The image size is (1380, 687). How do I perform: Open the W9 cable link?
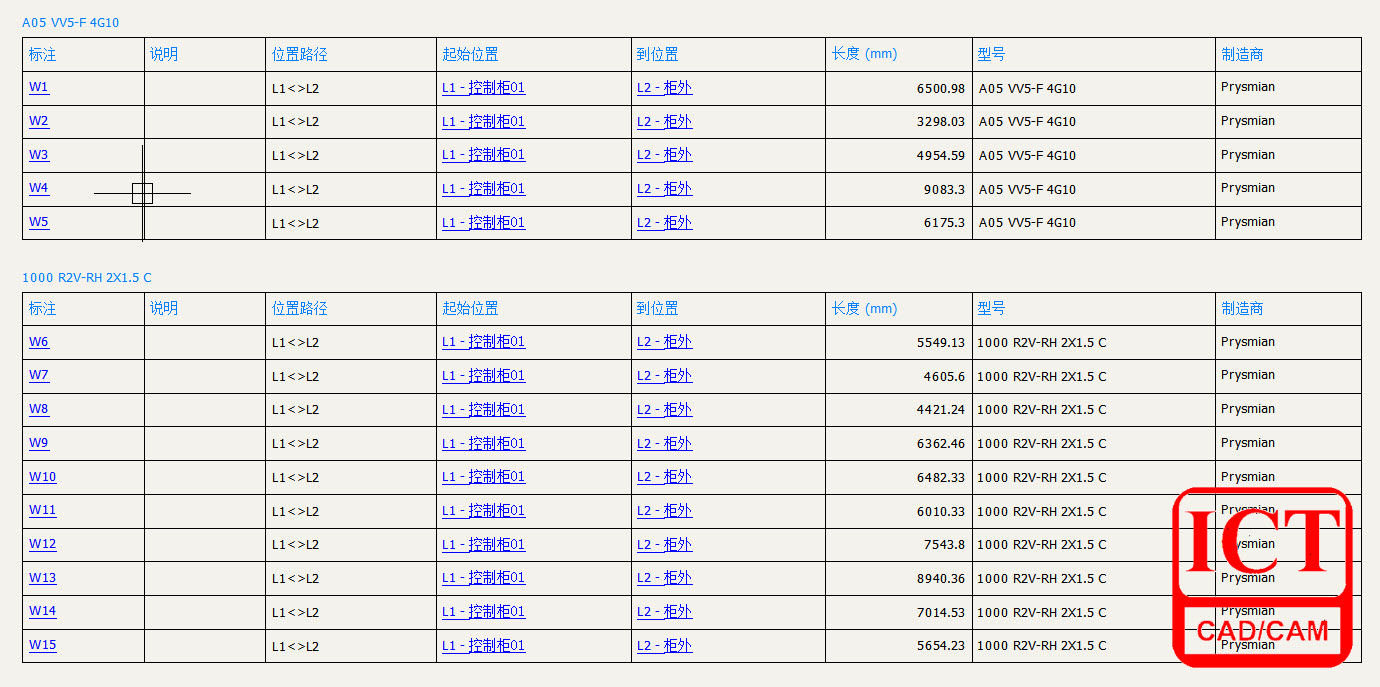coord(38,443)
